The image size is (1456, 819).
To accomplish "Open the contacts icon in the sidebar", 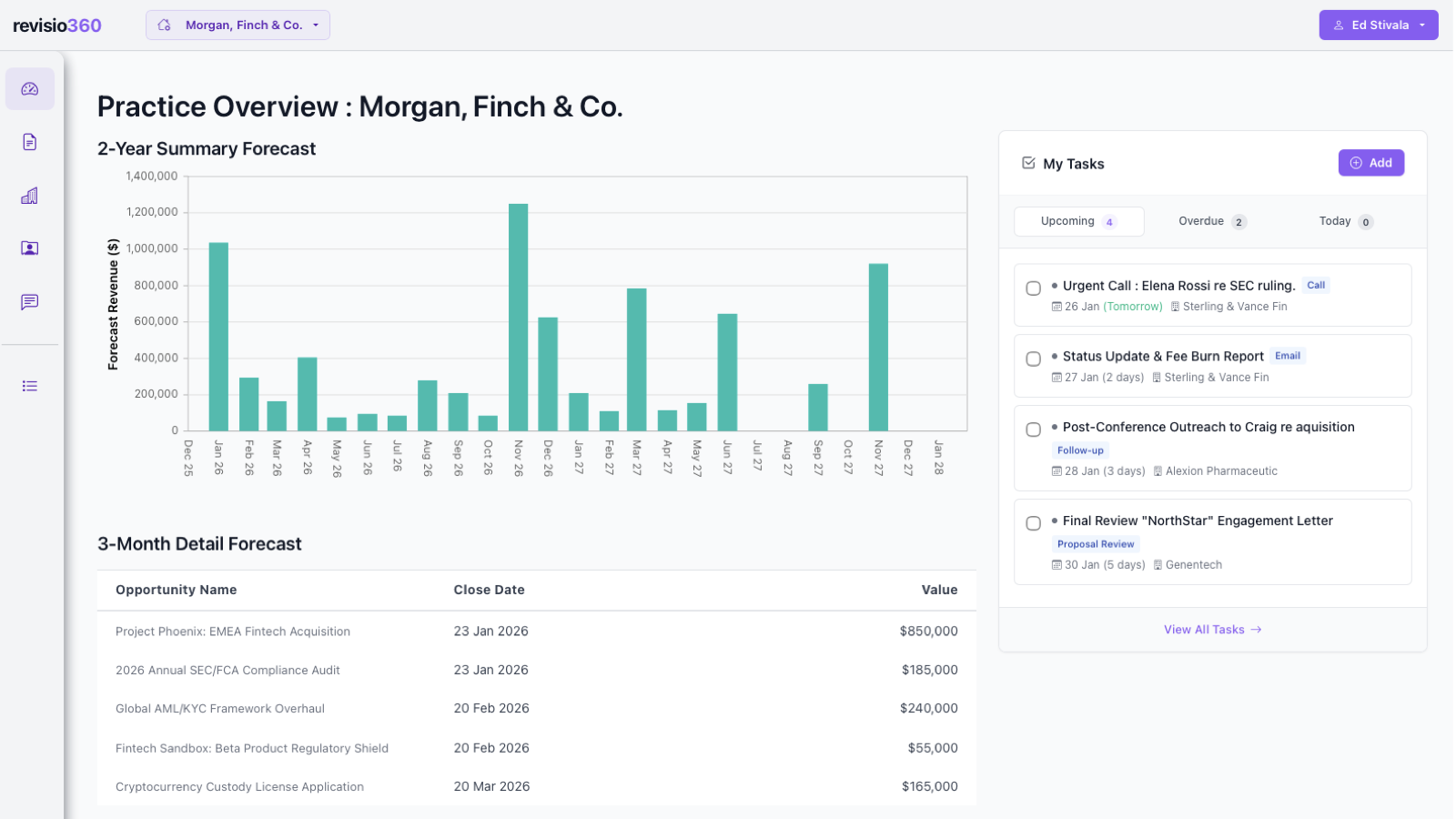I will (30, 248).
